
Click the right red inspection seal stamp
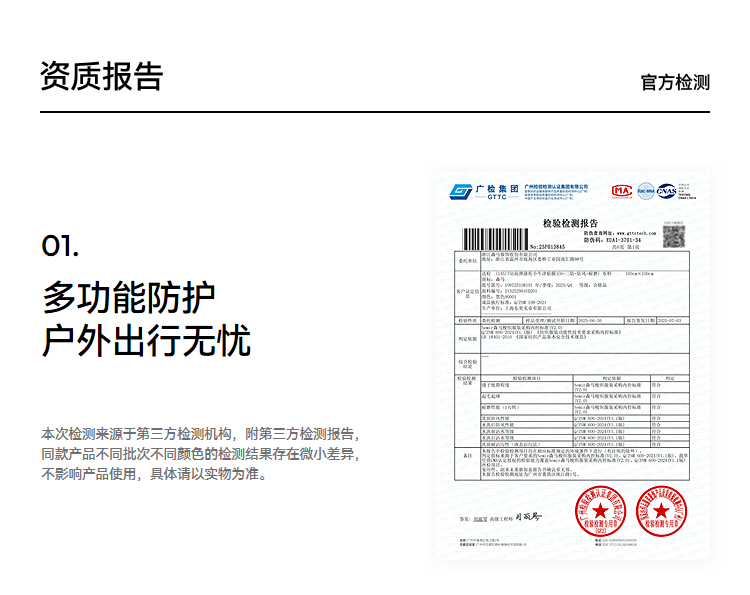(x=660, y=512)
